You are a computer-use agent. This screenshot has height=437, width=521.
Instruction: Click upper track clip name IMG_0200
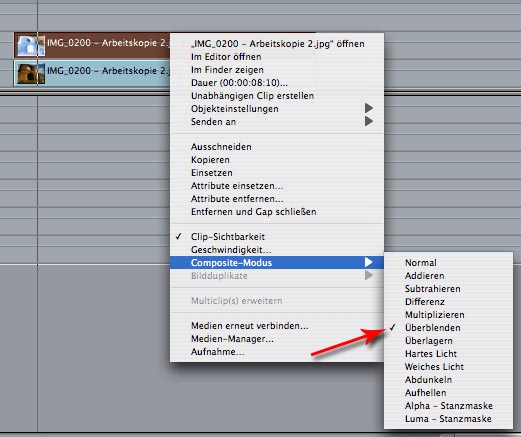108,43
